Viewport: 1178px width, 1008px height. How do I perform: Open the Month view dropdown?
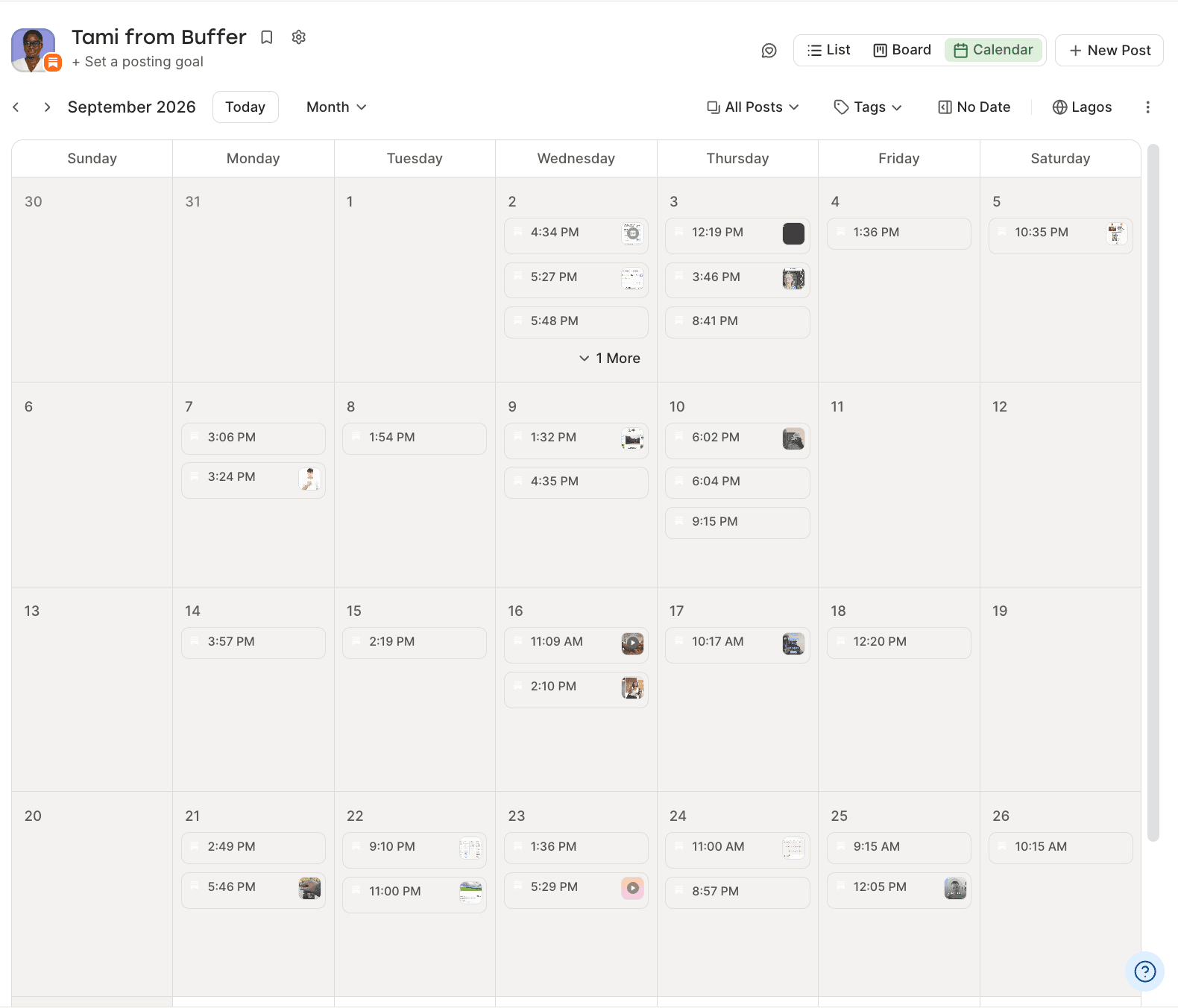[x=336, y=107]
